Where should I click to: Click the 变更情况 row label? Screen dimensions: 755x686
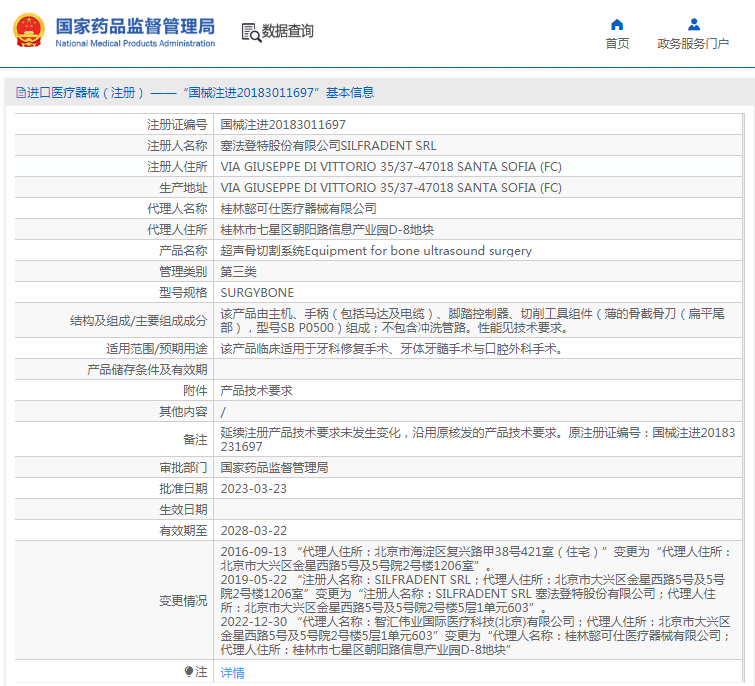point(183,600)
